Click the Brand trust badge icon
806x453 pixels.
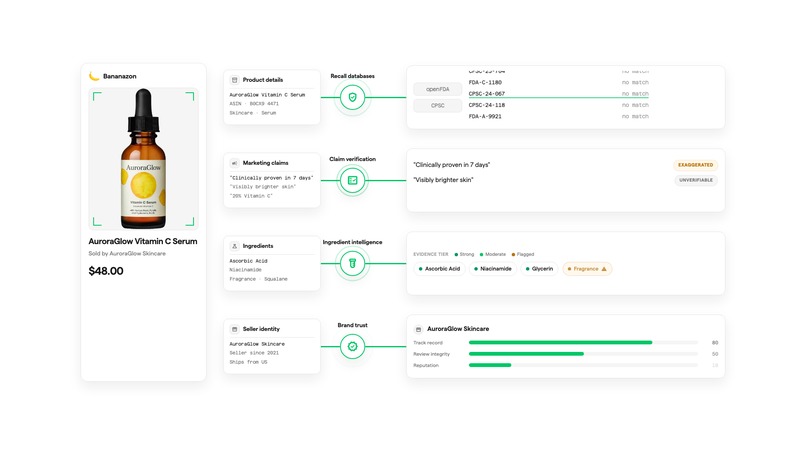point(353,347)
